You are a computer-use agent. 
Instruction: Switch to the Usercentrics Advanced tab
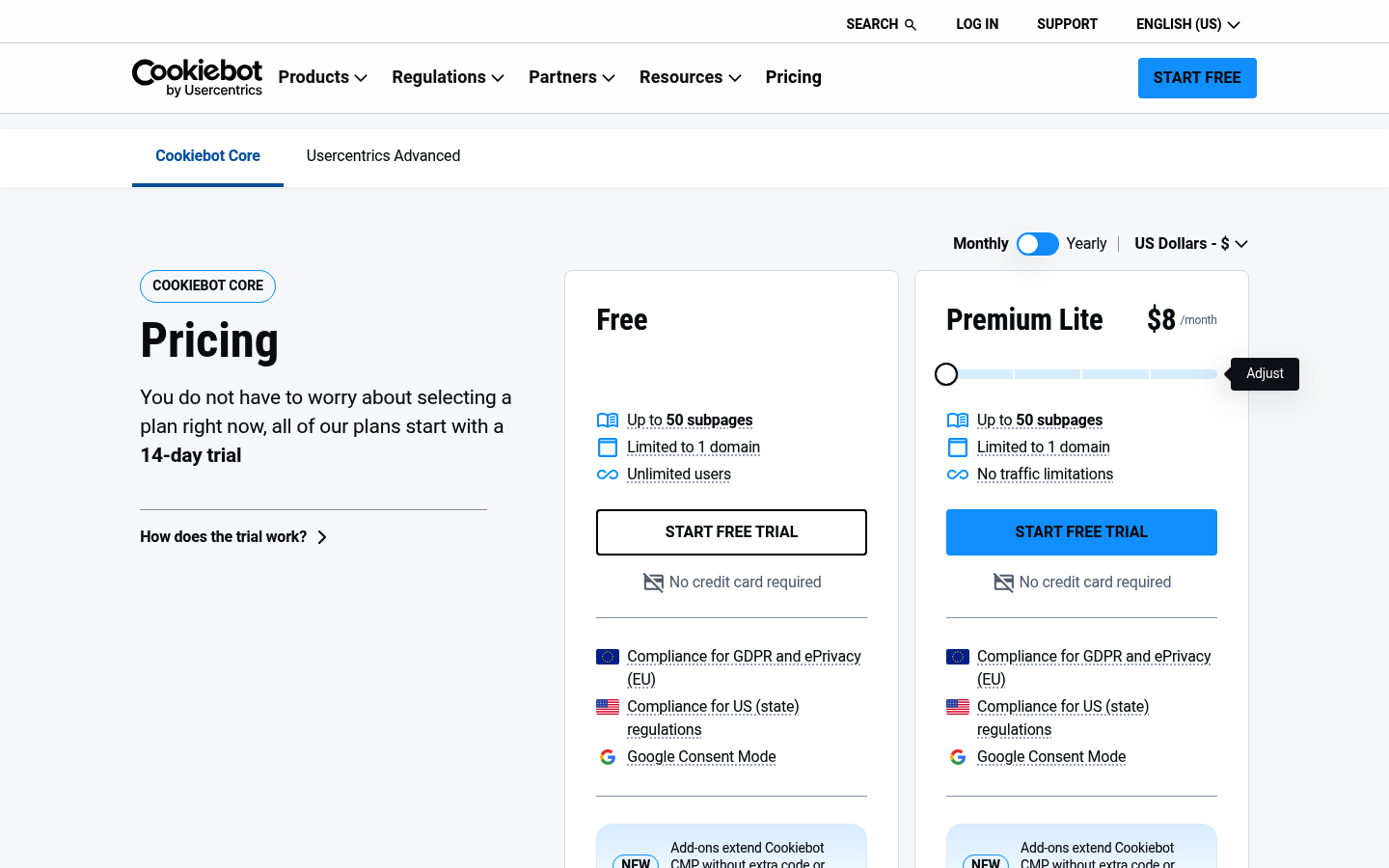point(383,156)
